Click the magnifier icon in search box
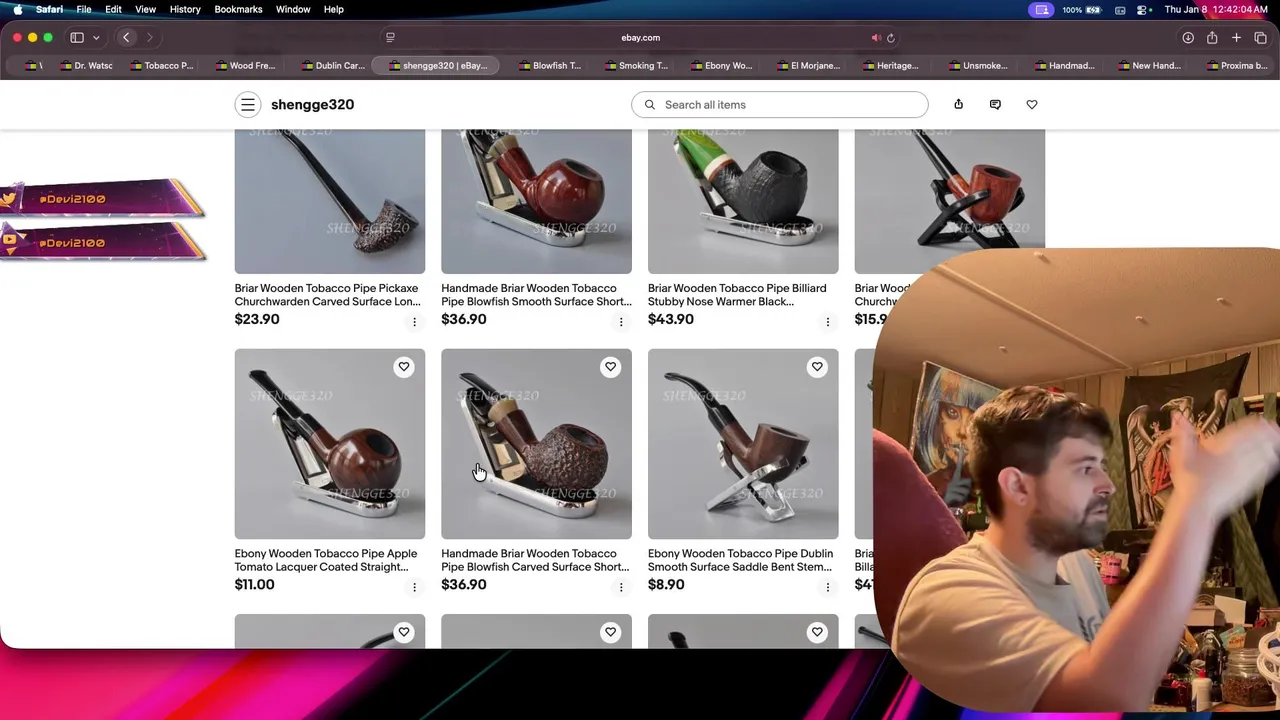Image resolution: width=1280 pixels, height=720 pixels. 650,104
